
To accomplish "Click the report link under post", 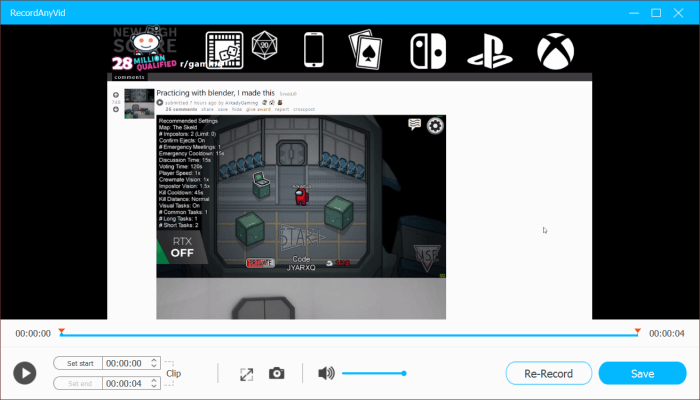I will coord(282,109).
